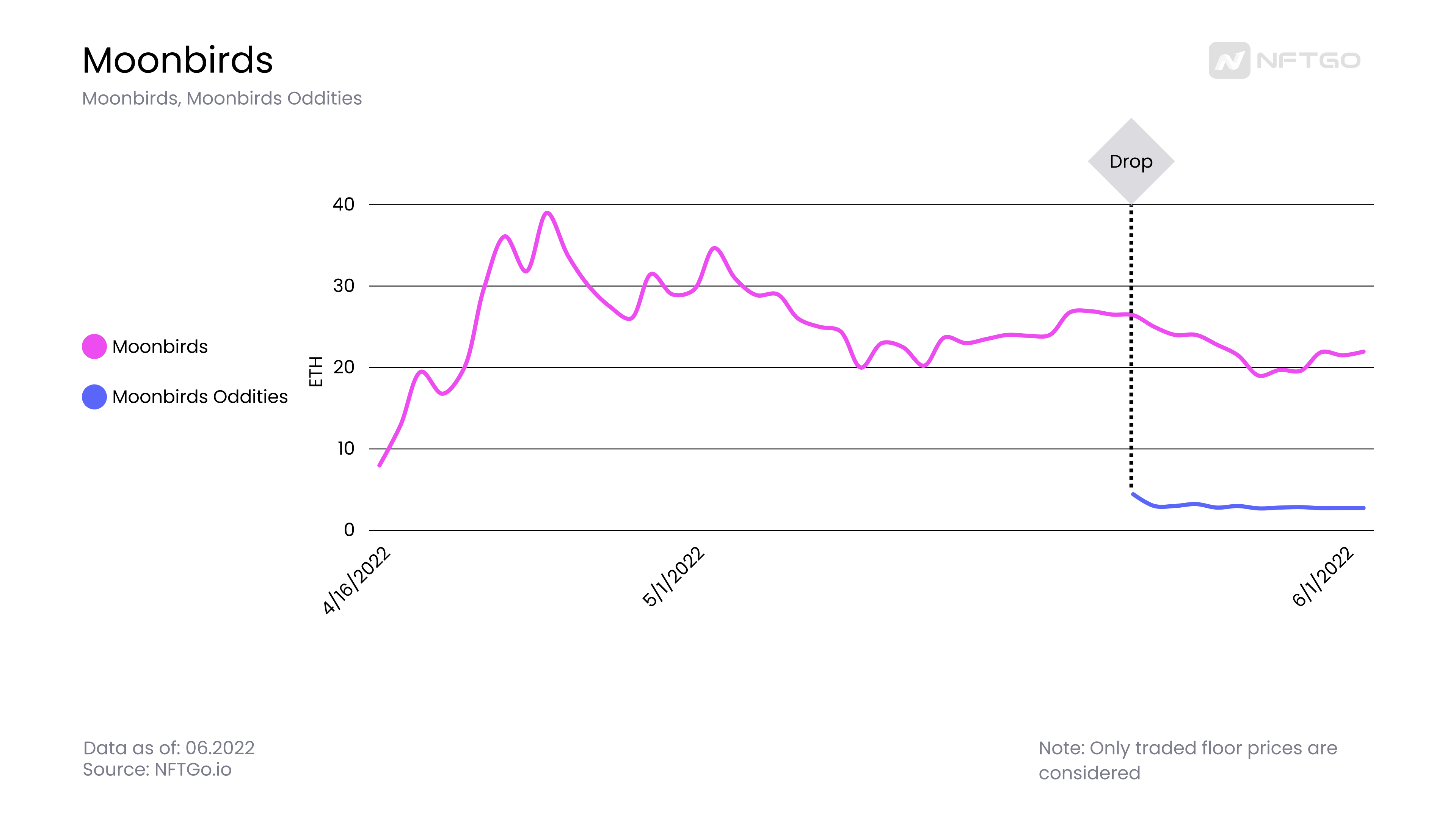Click the Source: NFTGo.io text
Viewport: 1456px width, 819px height.
(157, 770)
